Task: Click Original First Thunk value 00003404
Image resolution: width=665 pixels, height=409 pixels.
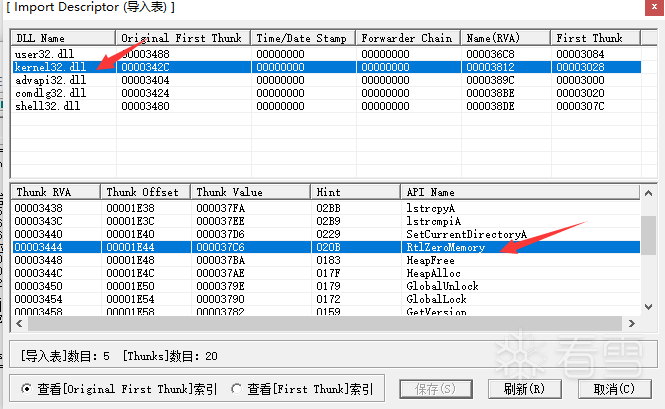Action: [145, 80]
